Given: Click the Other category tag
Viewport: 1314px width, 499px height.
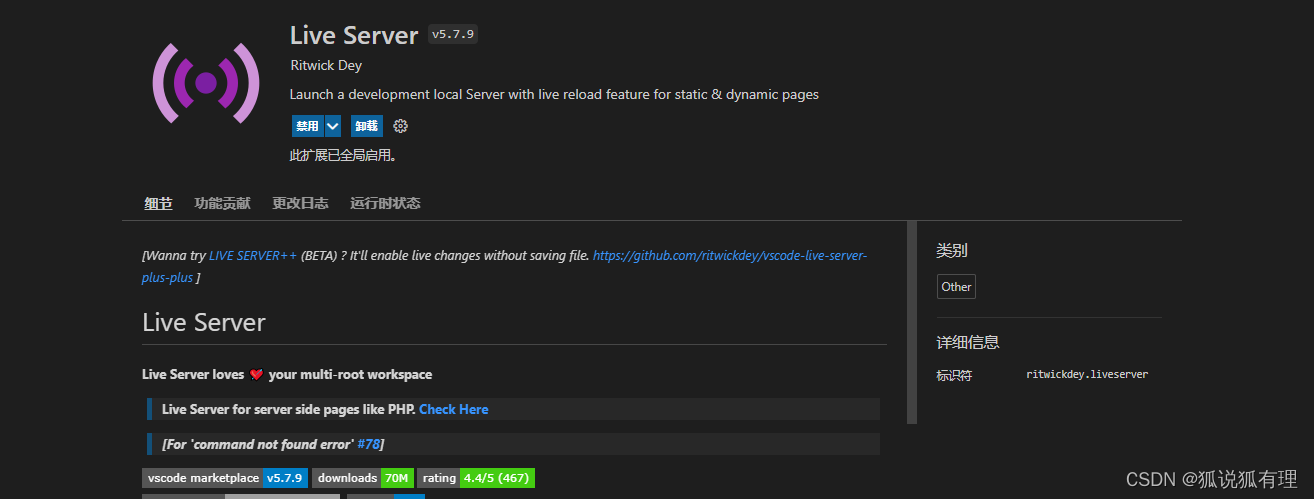Looking at the screenshot, I should (x=956, y=287).
